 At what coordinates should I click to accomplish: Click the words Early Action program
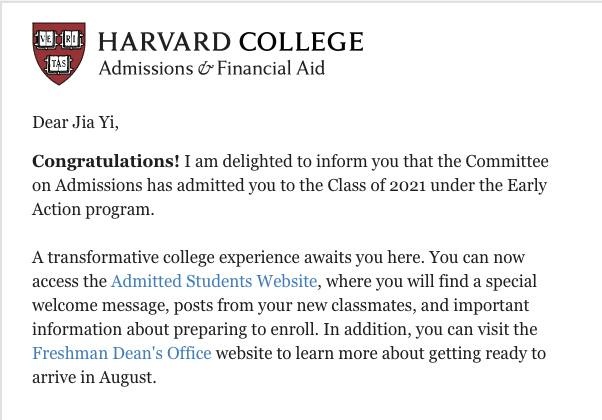130,209
